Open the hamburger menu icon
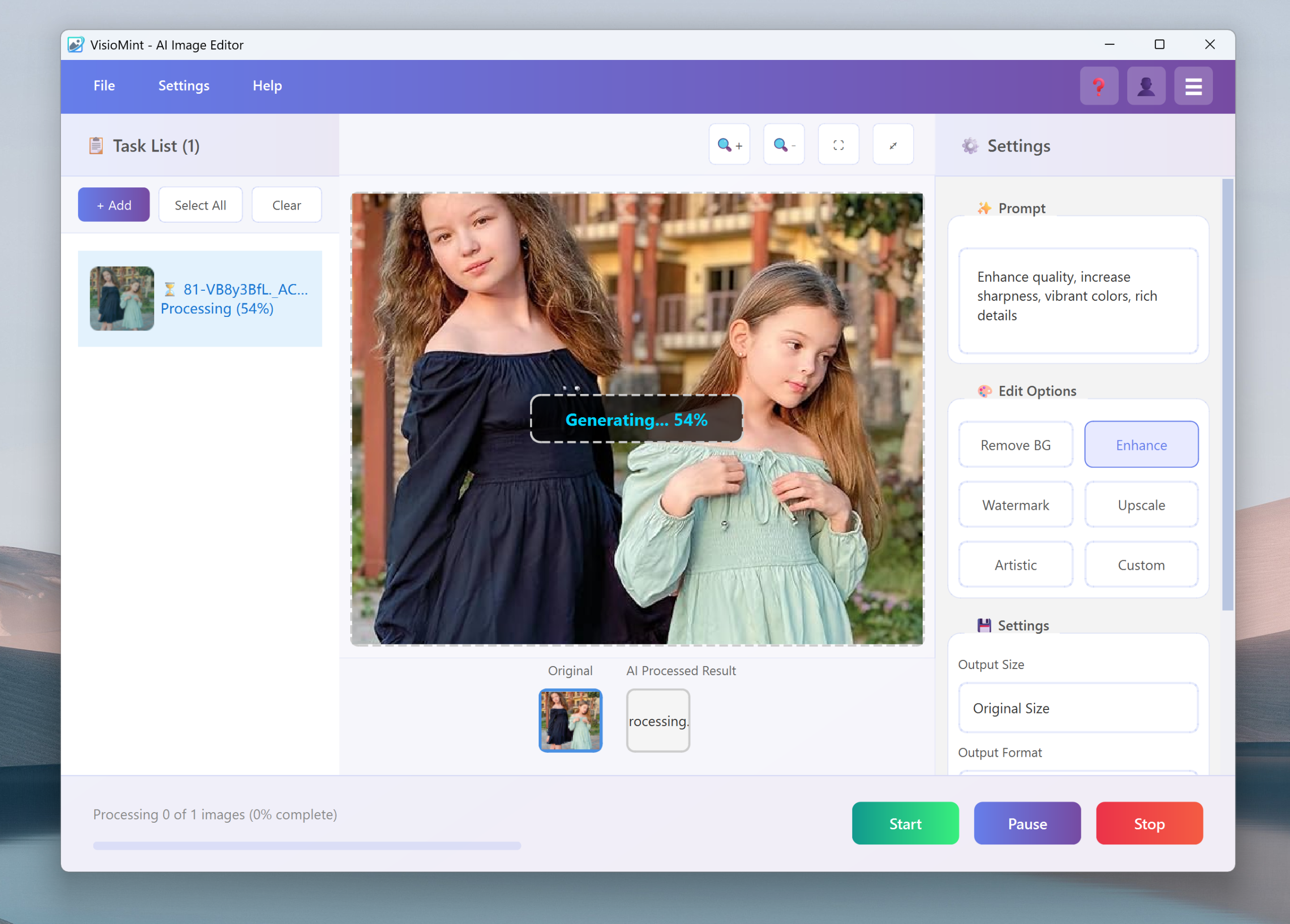The height and width of the screenshot is (924, 1290). click(x=1193, y=86)
